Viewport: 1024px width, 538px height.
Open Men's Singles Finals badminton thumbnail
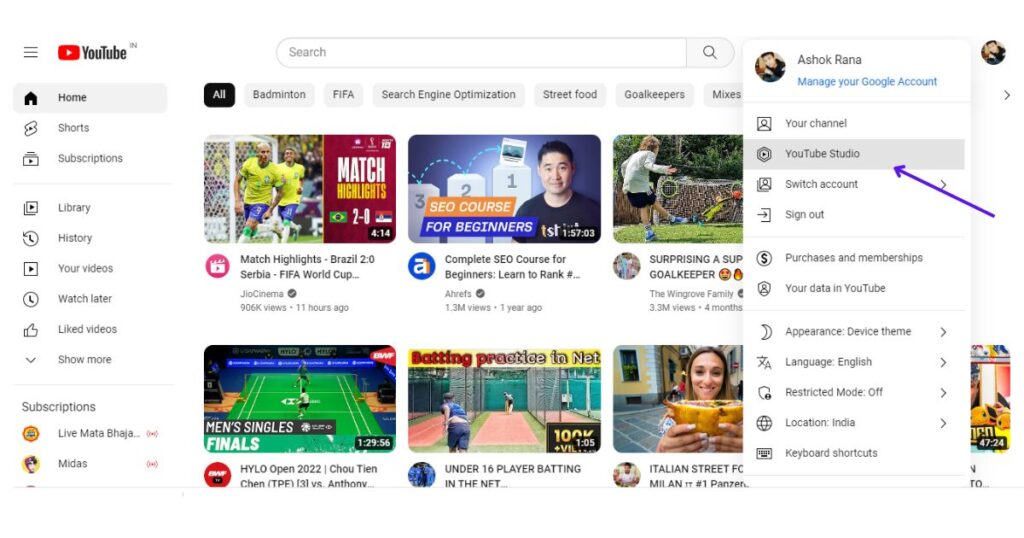pyautogui.click(x=300, y=399)
